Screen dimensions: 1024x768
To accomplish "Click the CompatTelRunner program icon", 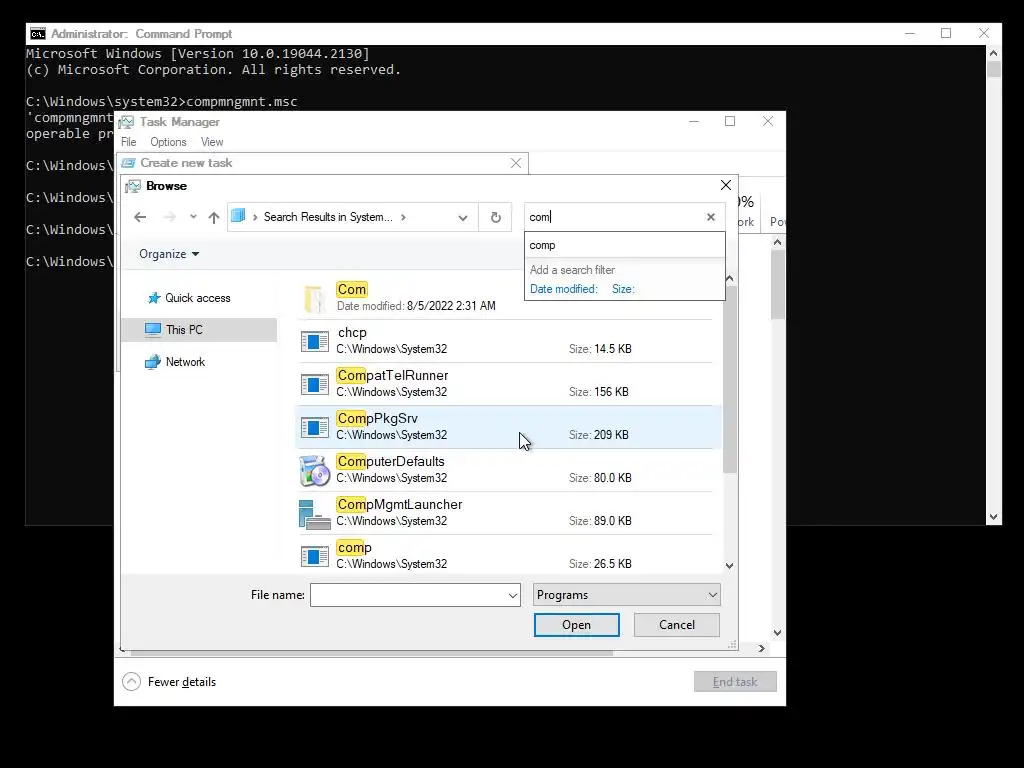I will click(x=314, y=384).
